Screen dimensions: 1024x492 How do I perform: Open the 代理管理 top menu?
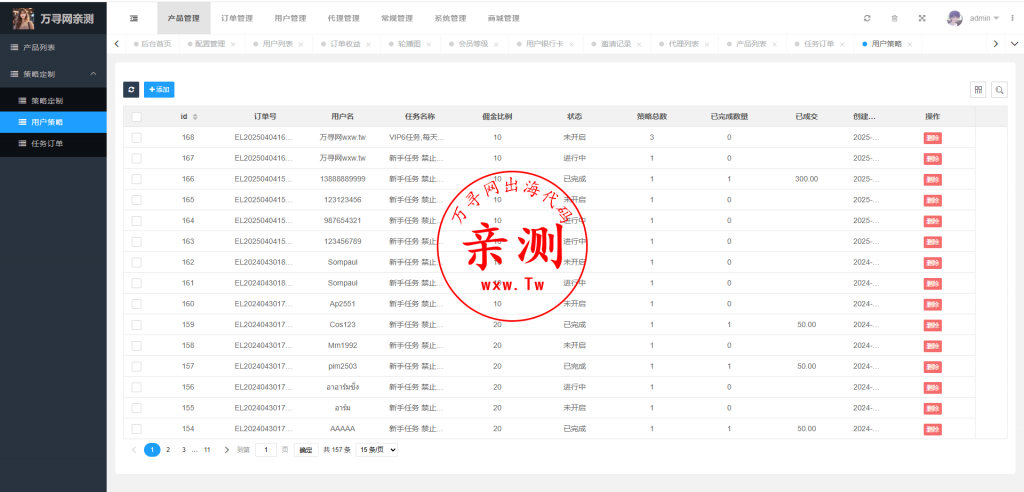tap(344, 18)
